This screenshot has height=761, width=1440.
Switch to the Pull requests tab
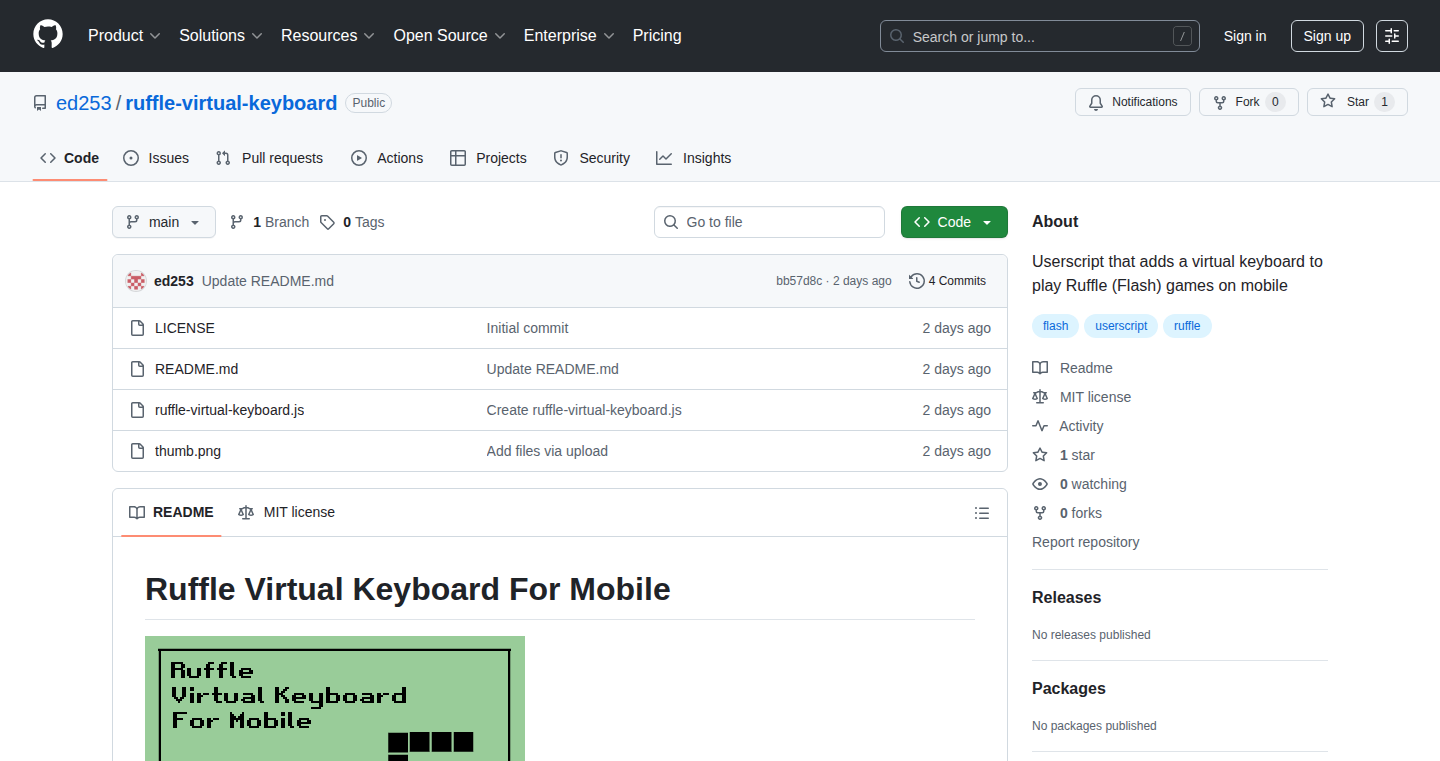coord(270,158)
